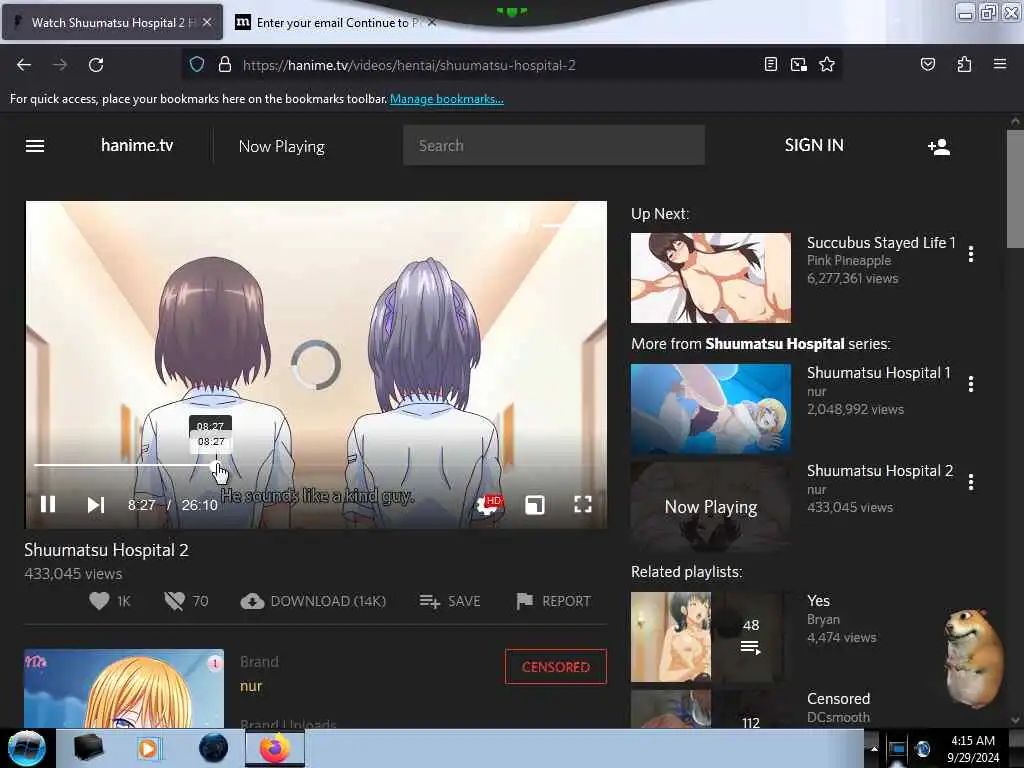Open the hanime.tv site hamburger menu
This screenshot has height=768, width=1024.
click(x=35, y=146)
